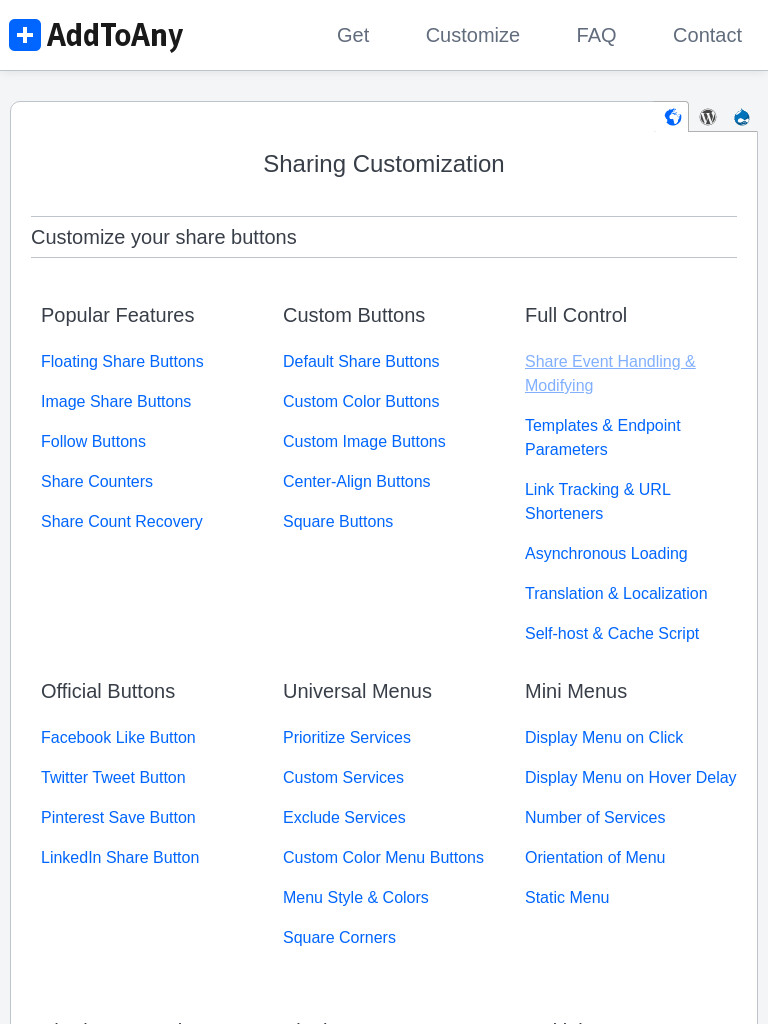Click the Popular Features heading
The height and width of the screenshot is (1024, 768).
point(118,315)
